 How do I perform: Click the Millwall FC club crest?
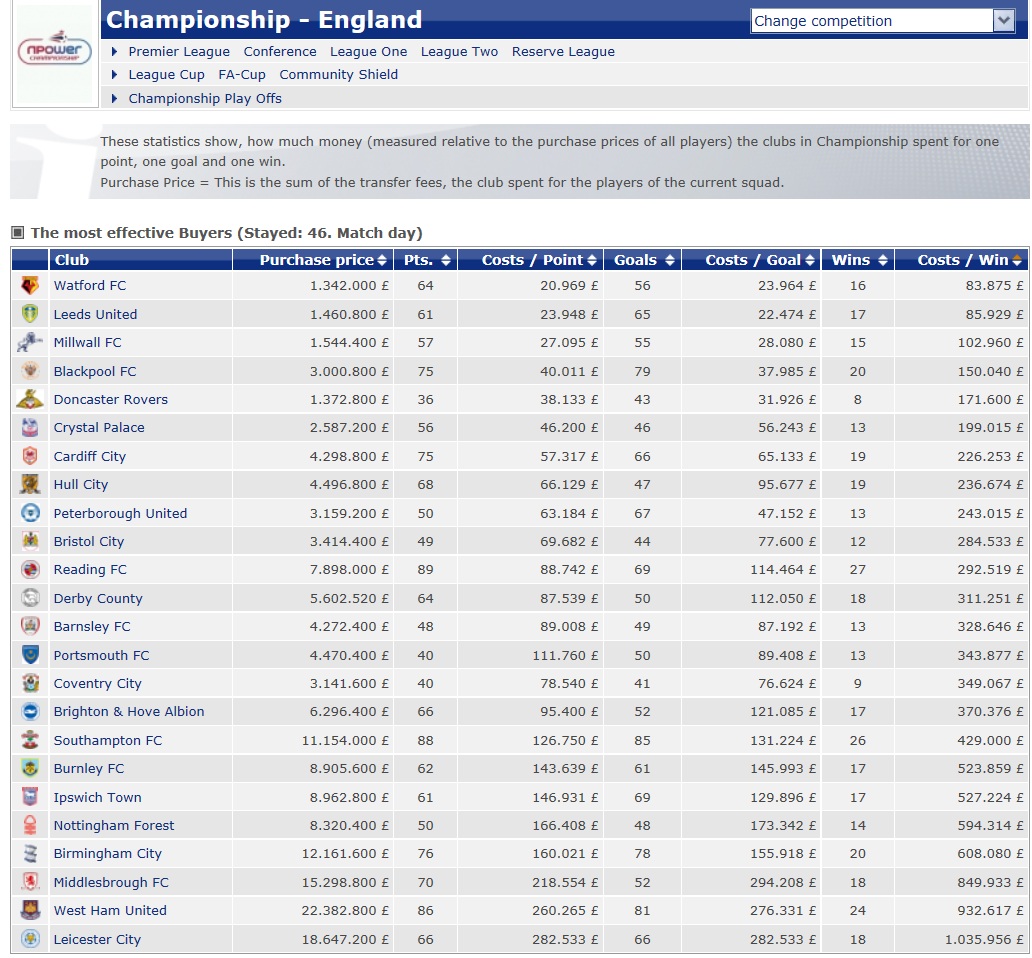point(30,342)
